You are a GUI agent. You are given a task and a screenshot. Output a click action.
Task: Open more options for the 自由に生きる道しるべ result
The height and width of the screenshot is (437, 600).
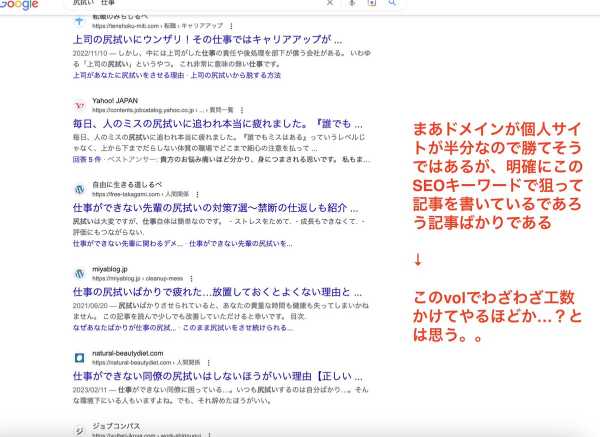coord(197,194)
